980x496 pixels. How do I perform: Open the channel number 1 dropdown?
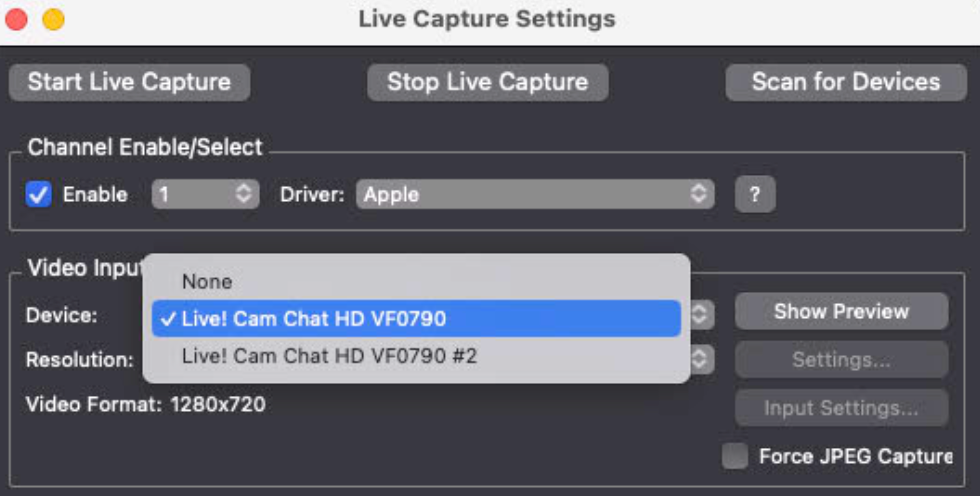click(x=206, y=194)
